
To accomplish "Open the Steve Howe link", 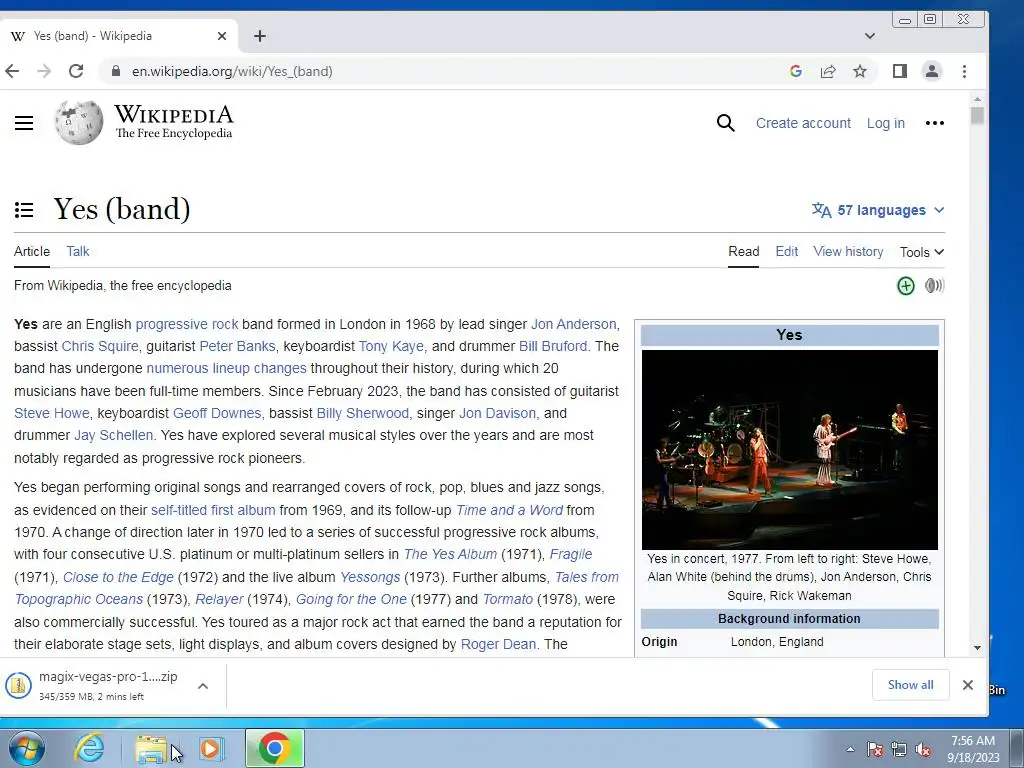I will tap(52, 413).
